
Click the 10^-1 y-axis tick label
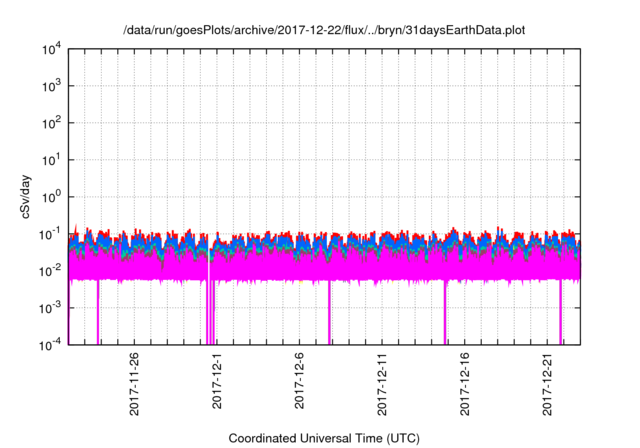coord(50,234)
